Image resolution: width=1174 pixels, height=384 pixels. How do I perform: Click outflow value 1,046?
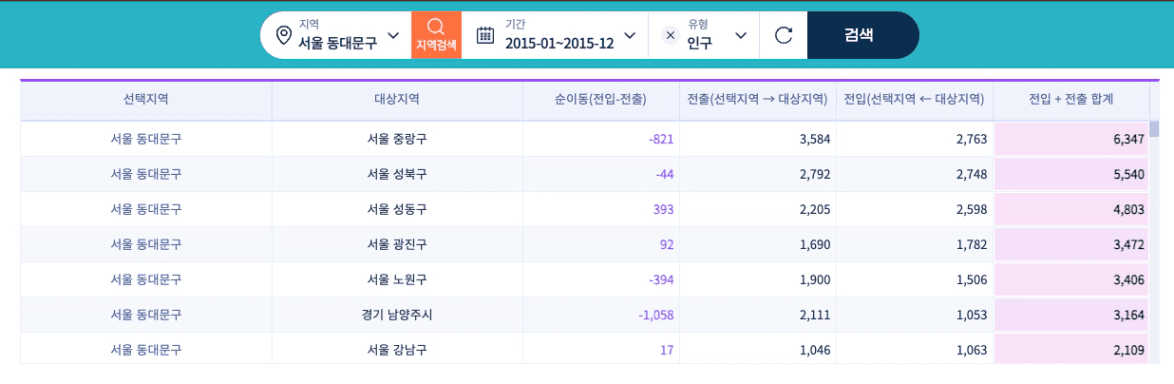tap(815, 350)
